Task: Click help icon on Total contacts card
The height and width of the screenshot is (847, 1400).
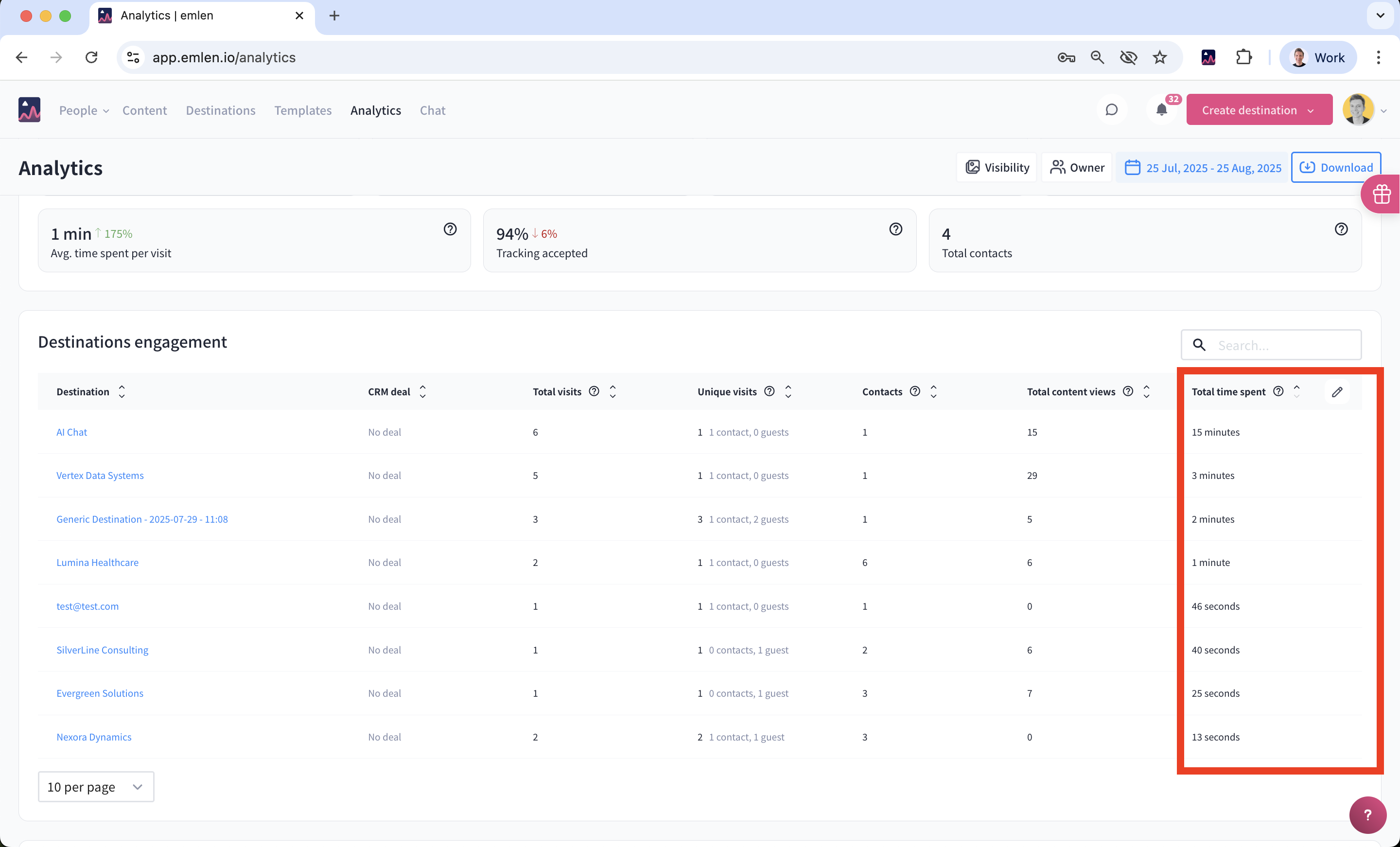Action: pyautogui.click(x=1341, y=229)
